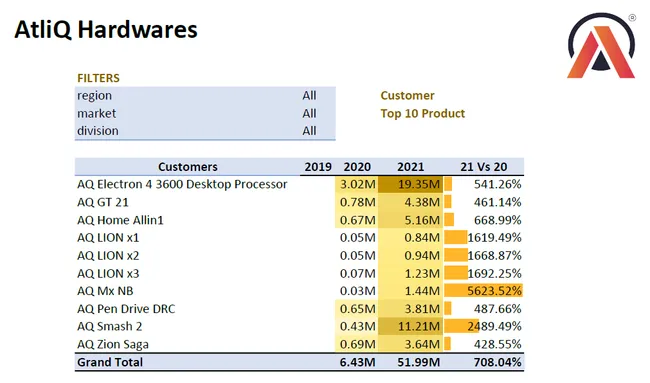
Task: Click the region filter label
Action: point(94,96)
